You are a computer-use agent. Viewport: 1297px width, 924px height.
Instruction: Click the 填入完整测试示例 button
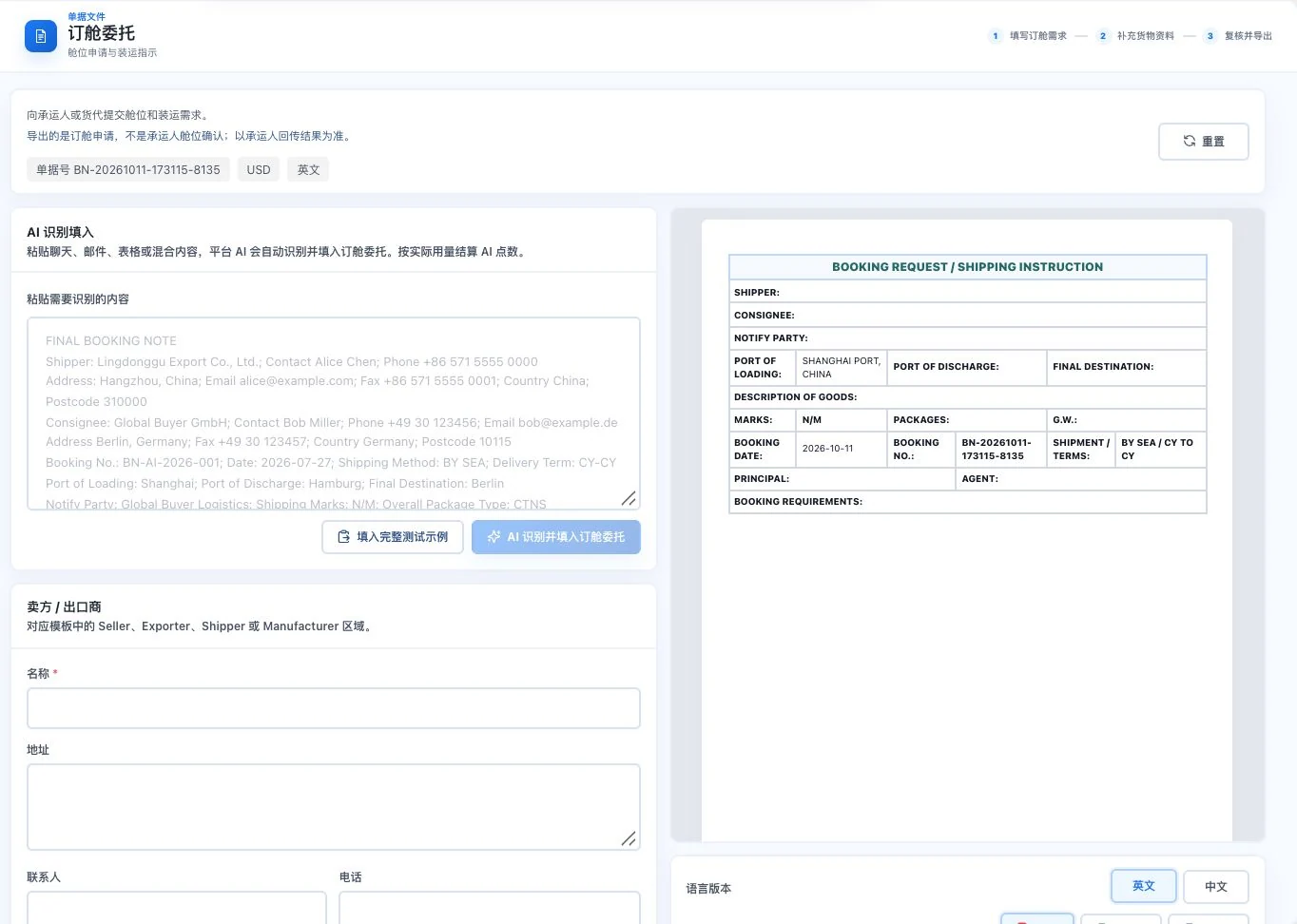pyautogui.click(x=393, y=537)
